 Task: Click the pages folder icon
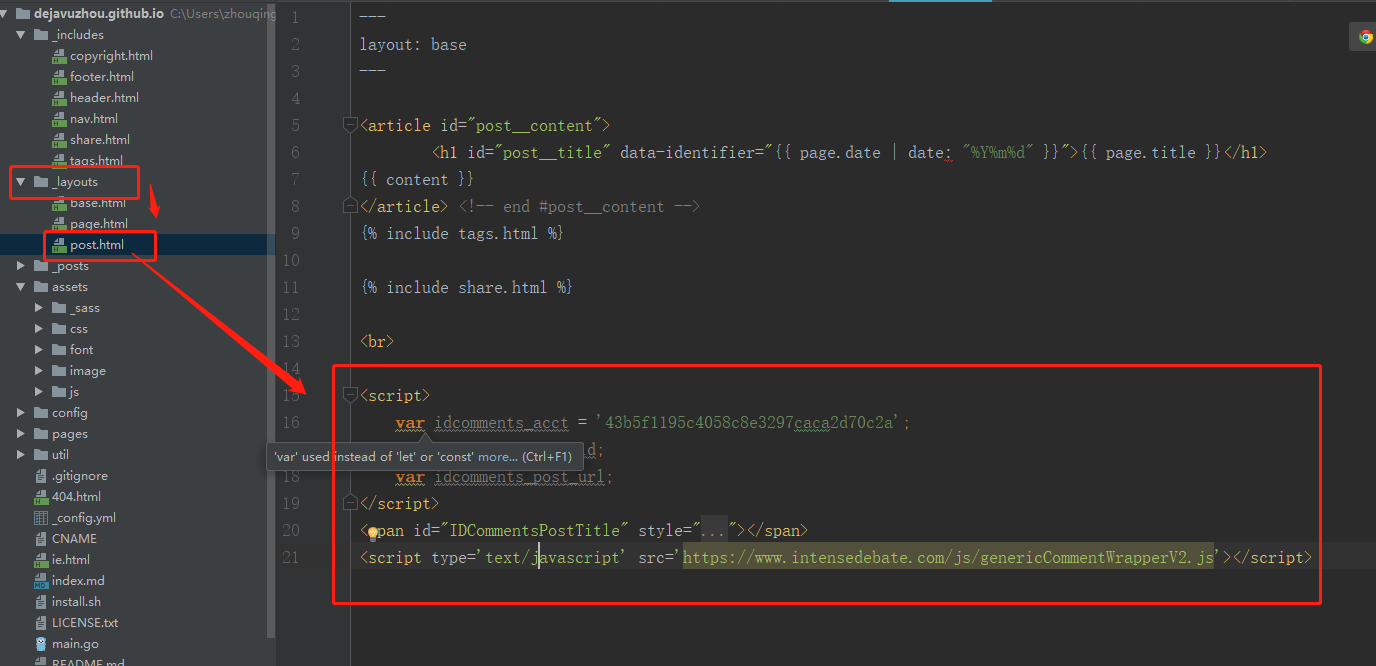(41, 434)
